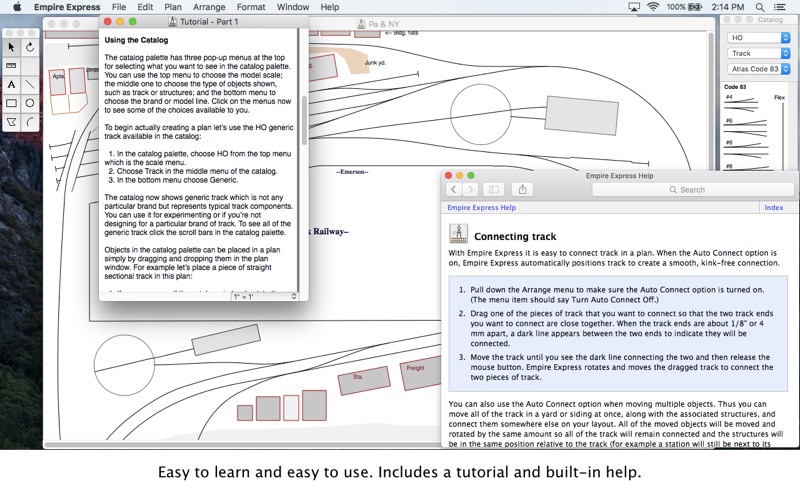The height and width of the screenshot is (500, 800).
Task: Open the Format menu
Action: click(251, 7)
